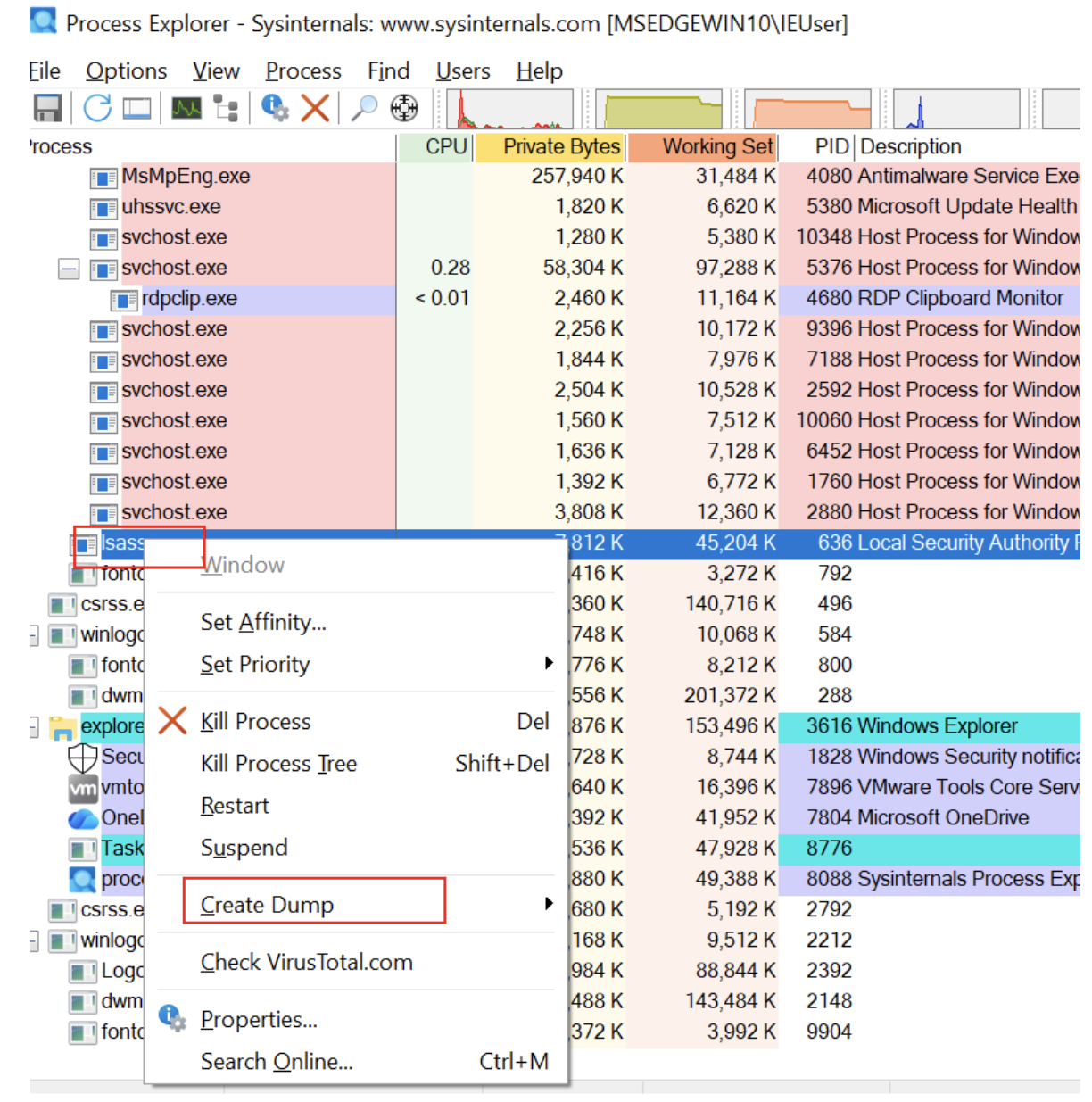This screenshot has width=1092, height=1102.
Task: Click Check VirusTotal.com menu entry
Action: 306,962
